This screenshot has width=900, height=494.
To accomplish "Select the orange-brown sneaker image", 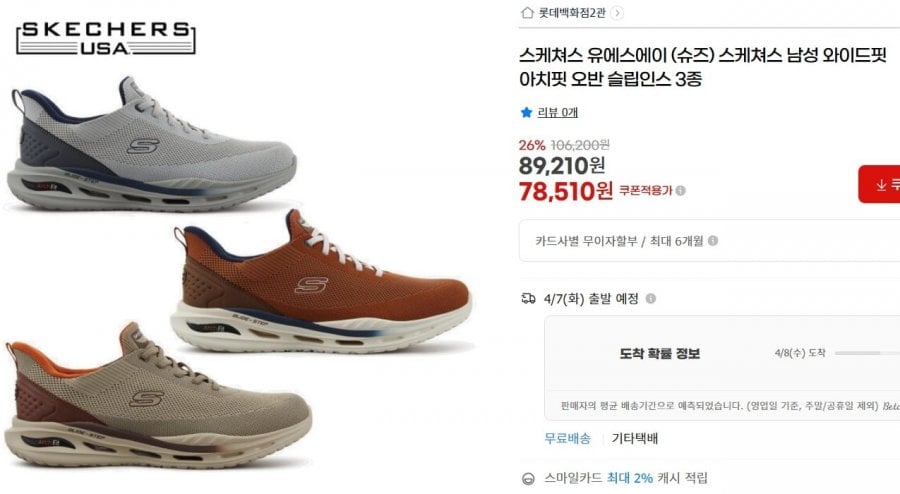I will coord(322,281).
